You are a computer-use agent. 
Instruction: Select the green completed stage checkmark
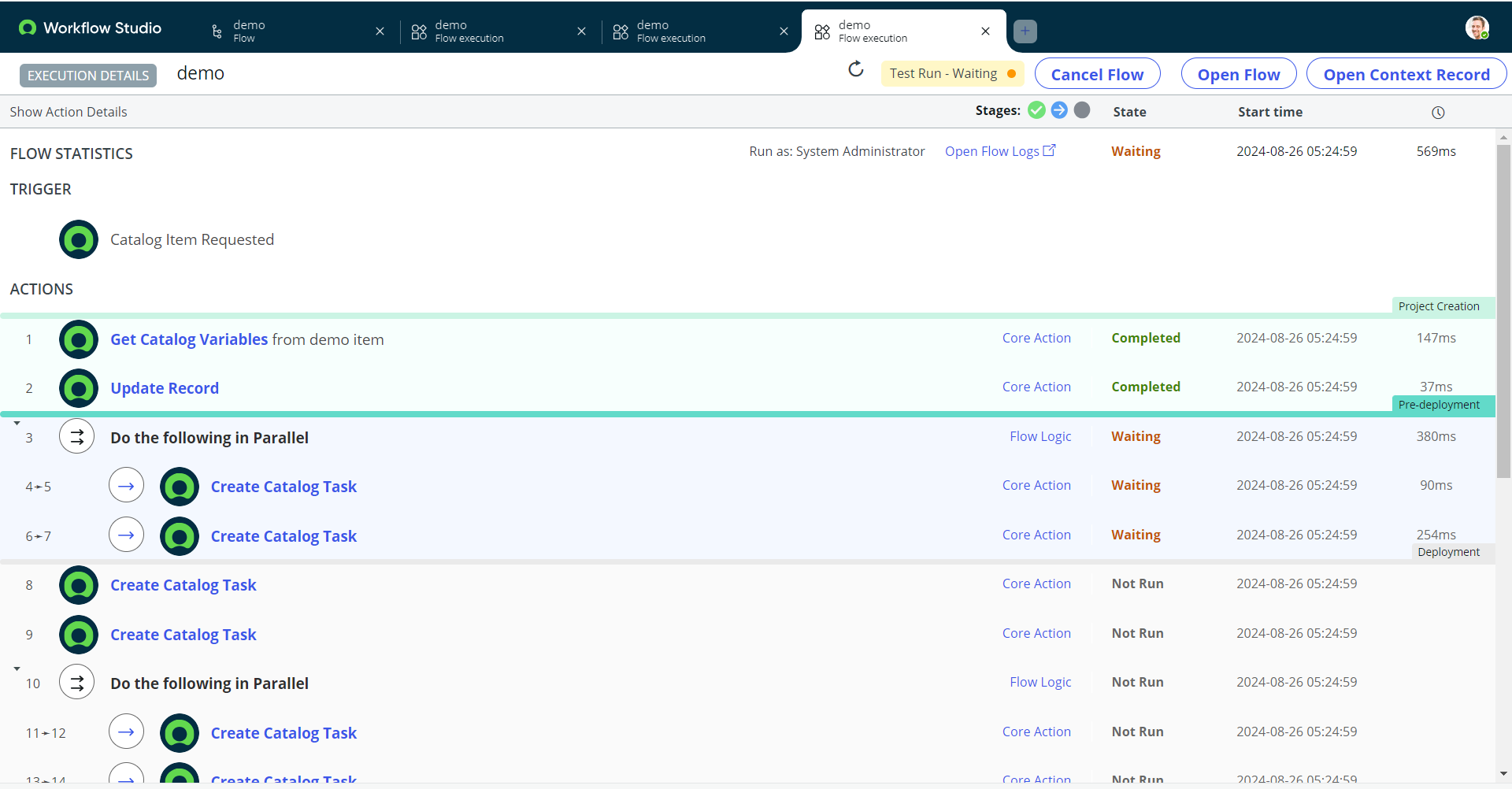pyautogui.click(x=1036, y=110)
